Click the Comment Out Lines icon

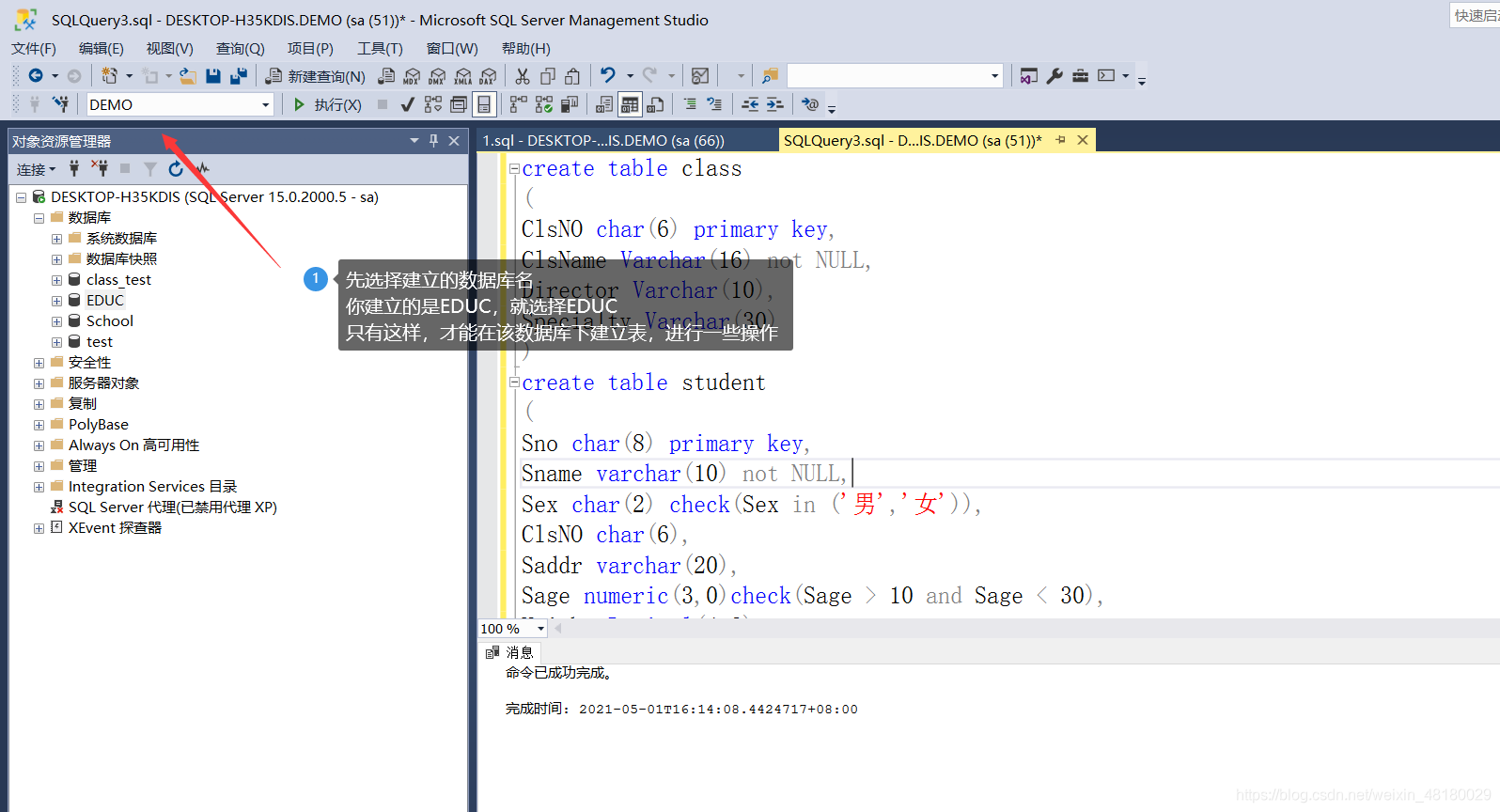[690, 104]
